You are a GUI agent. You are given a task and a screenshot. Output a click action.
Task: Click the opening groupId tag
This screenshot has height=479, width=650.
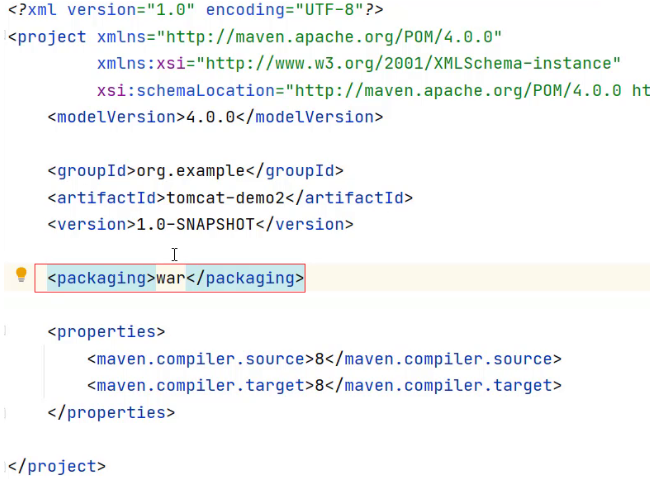coord(92,171)
